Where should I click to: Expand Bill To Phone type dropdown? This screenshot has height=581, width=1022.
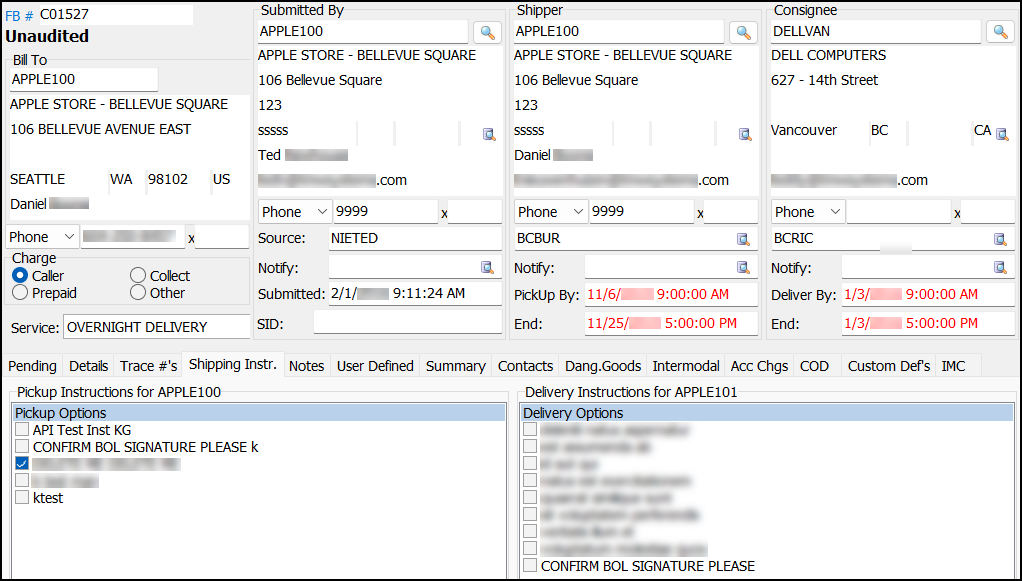pyautogui.click(x=42, y=237)
